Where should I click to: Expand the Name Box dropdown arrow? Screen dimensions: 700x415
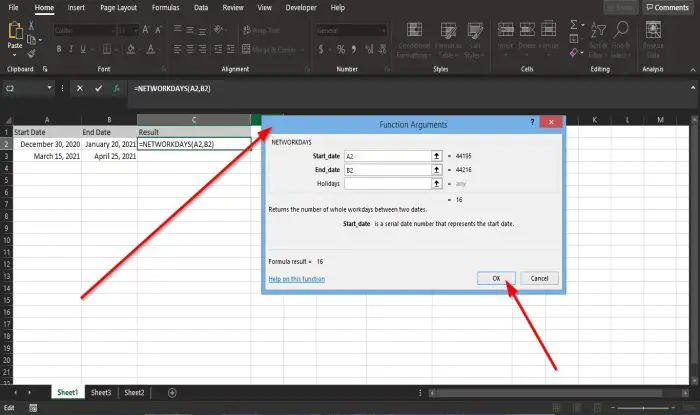[x=49, y=88]
